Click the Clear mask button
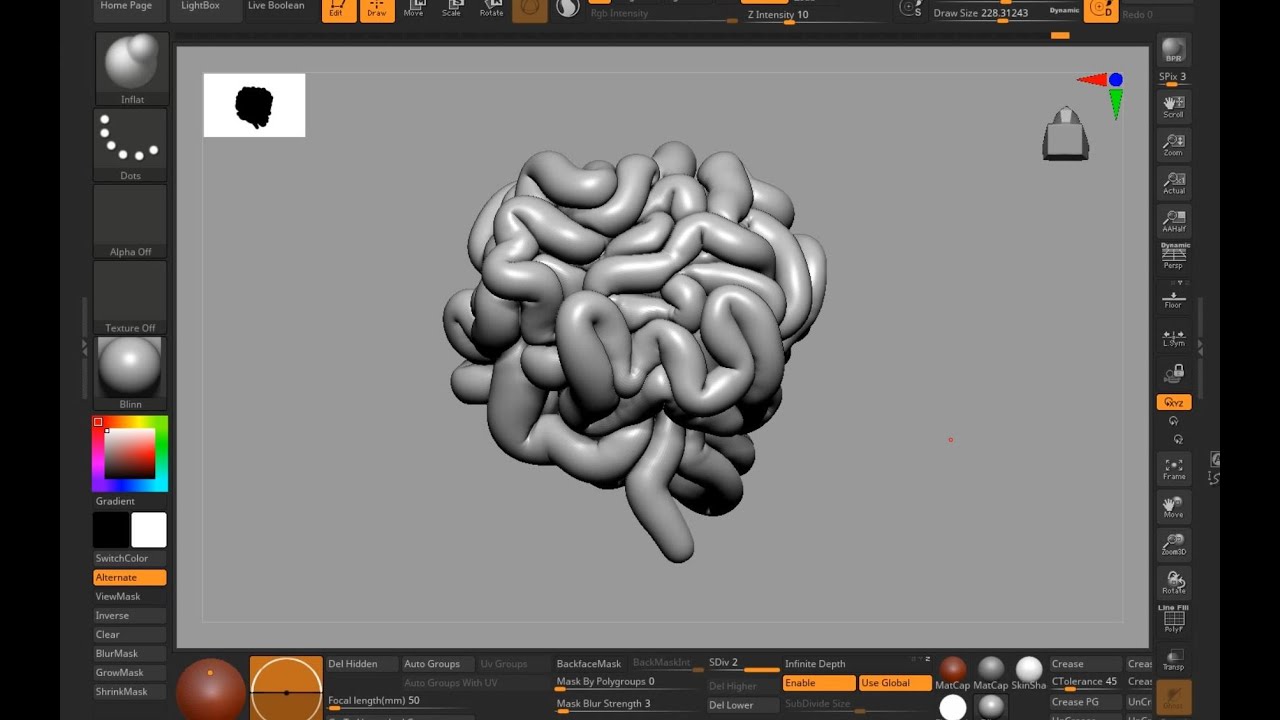 point(130,635)
